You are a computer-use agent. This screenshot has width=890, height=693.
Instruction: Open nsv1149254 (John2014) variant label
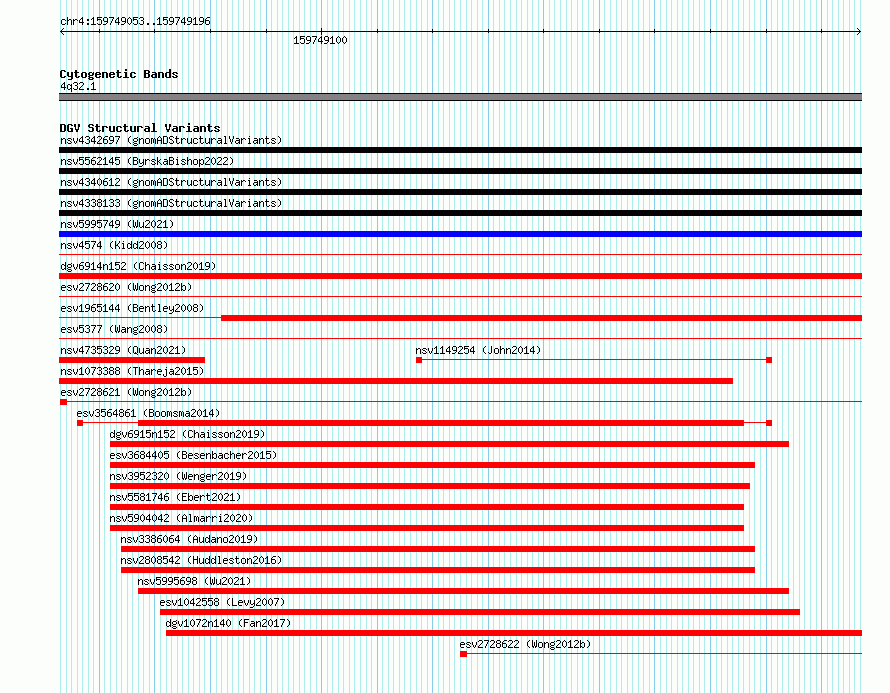click(478, 350)
